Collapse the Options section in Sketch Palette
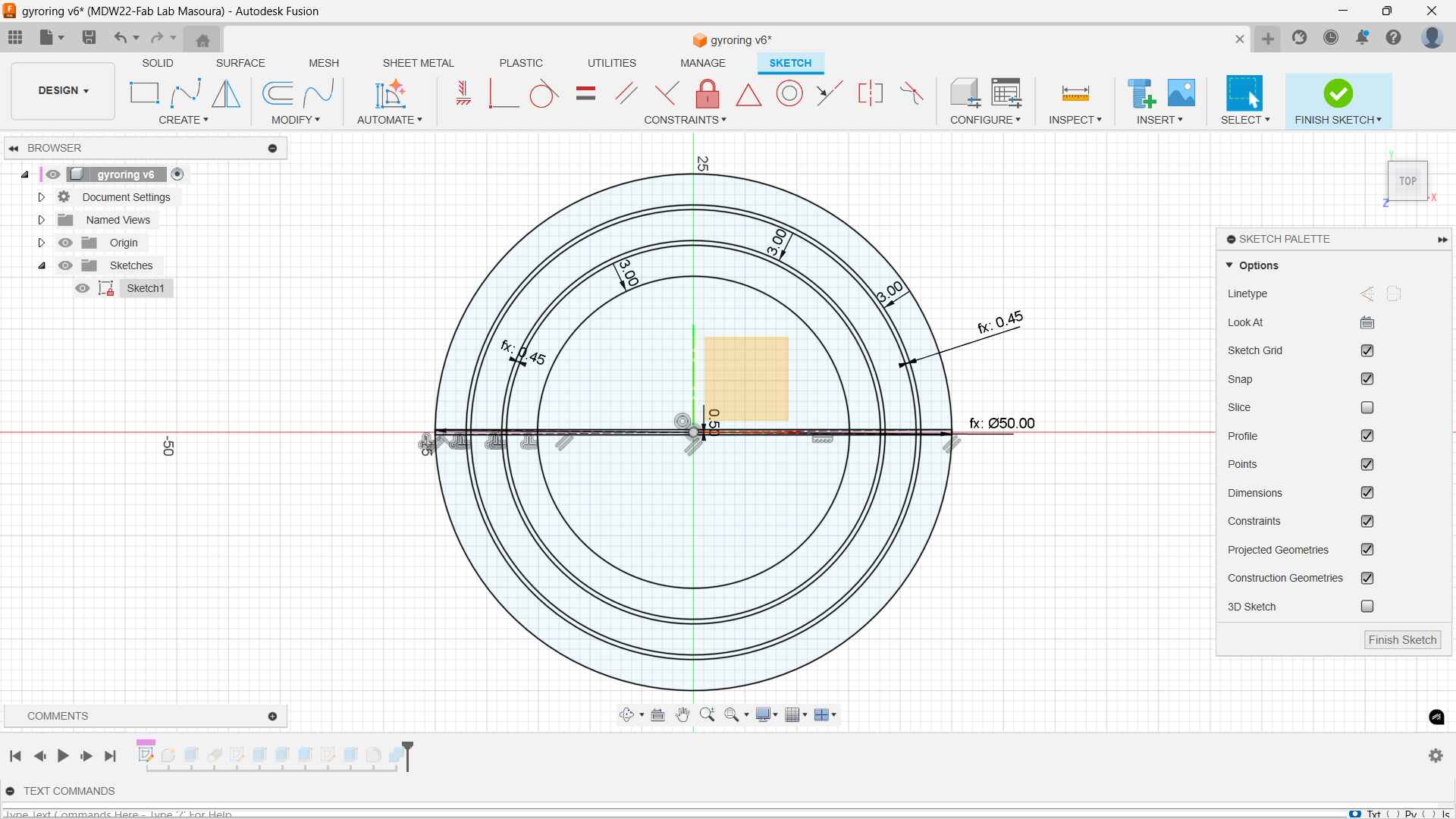This screenshot has height=819, width=1456. [1229, 265]
